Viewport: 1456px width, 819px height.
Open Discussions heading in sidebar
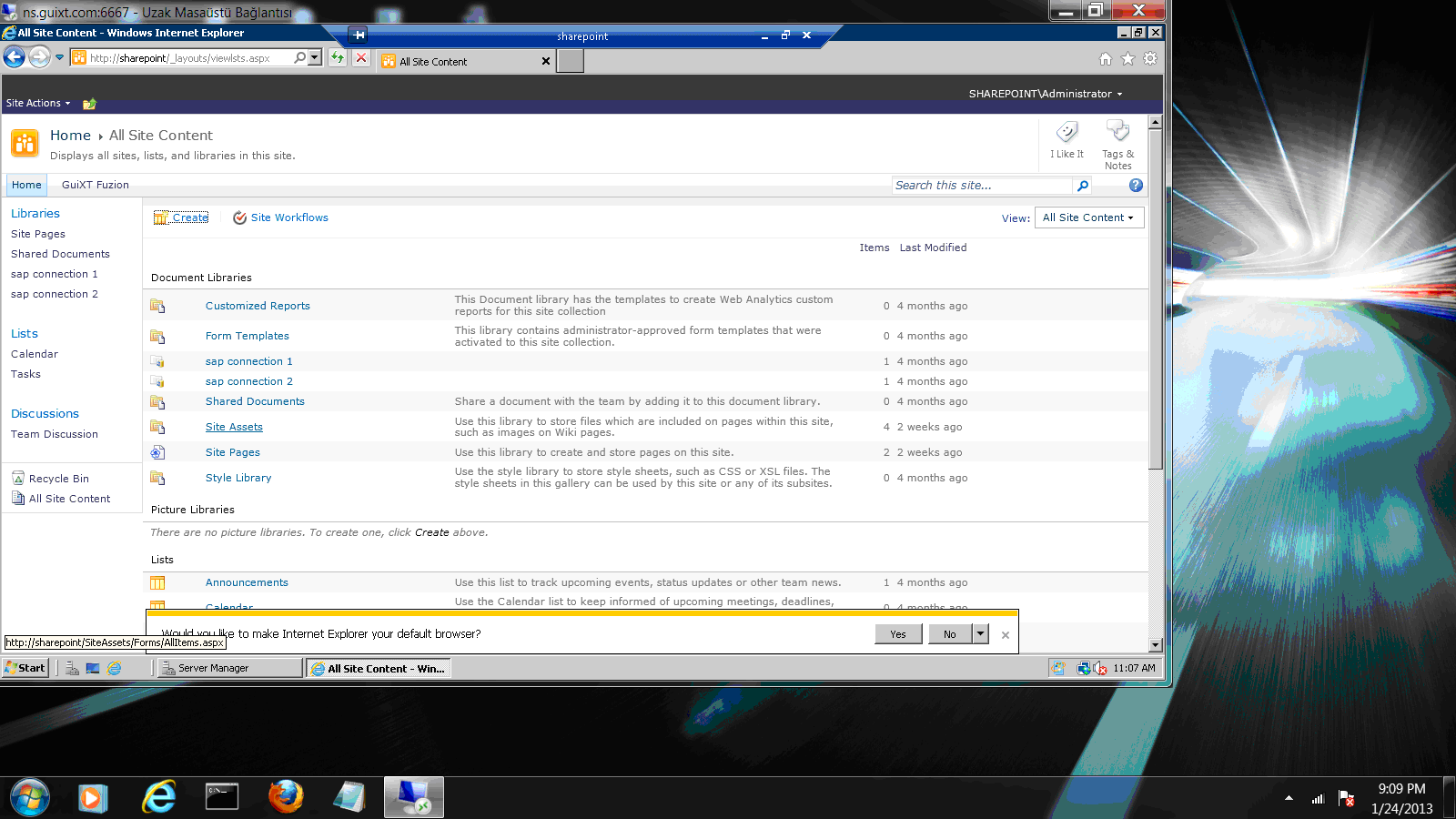point(45,414)
